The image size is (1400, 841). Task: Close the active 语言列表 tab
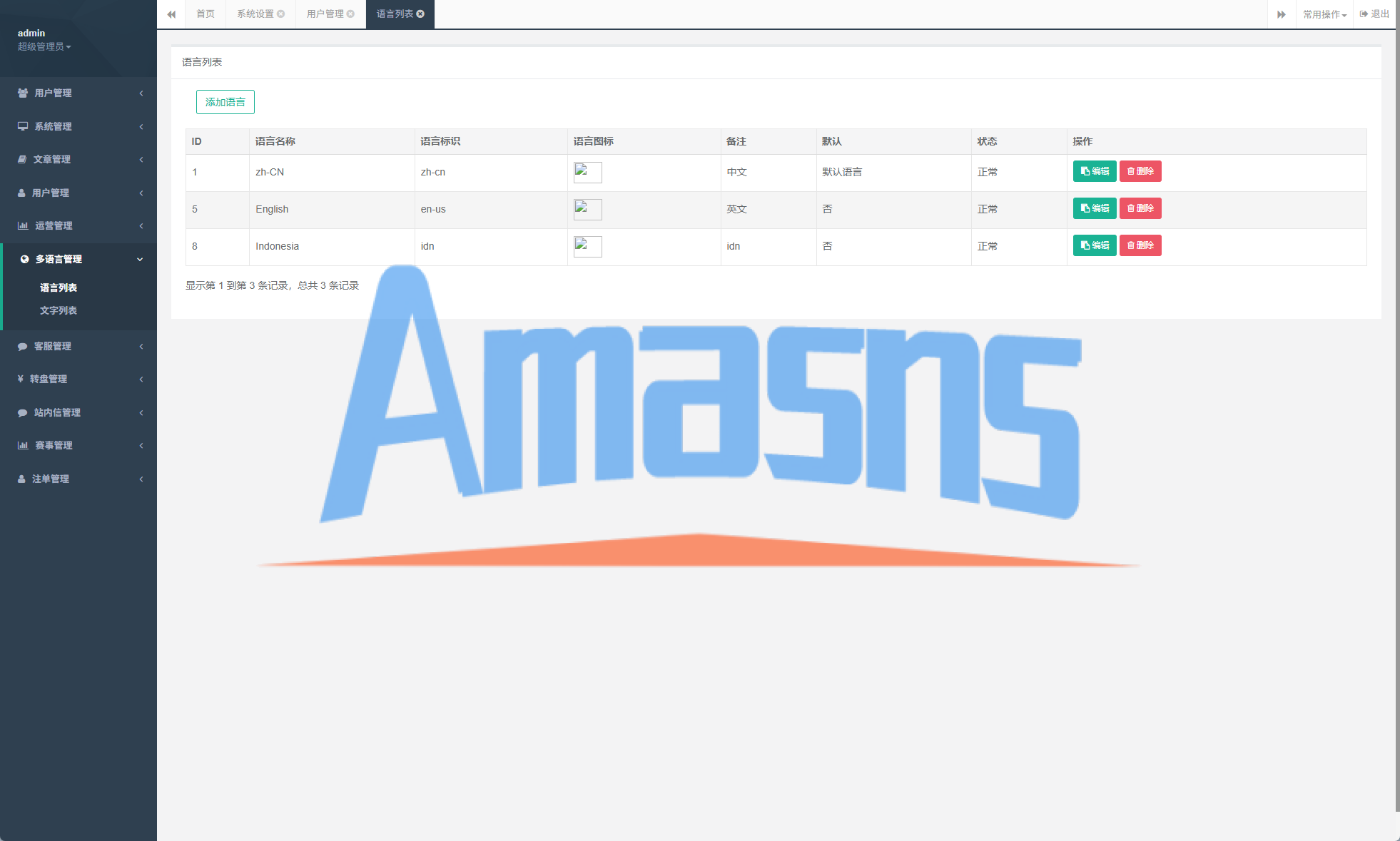tap(420, 14)
